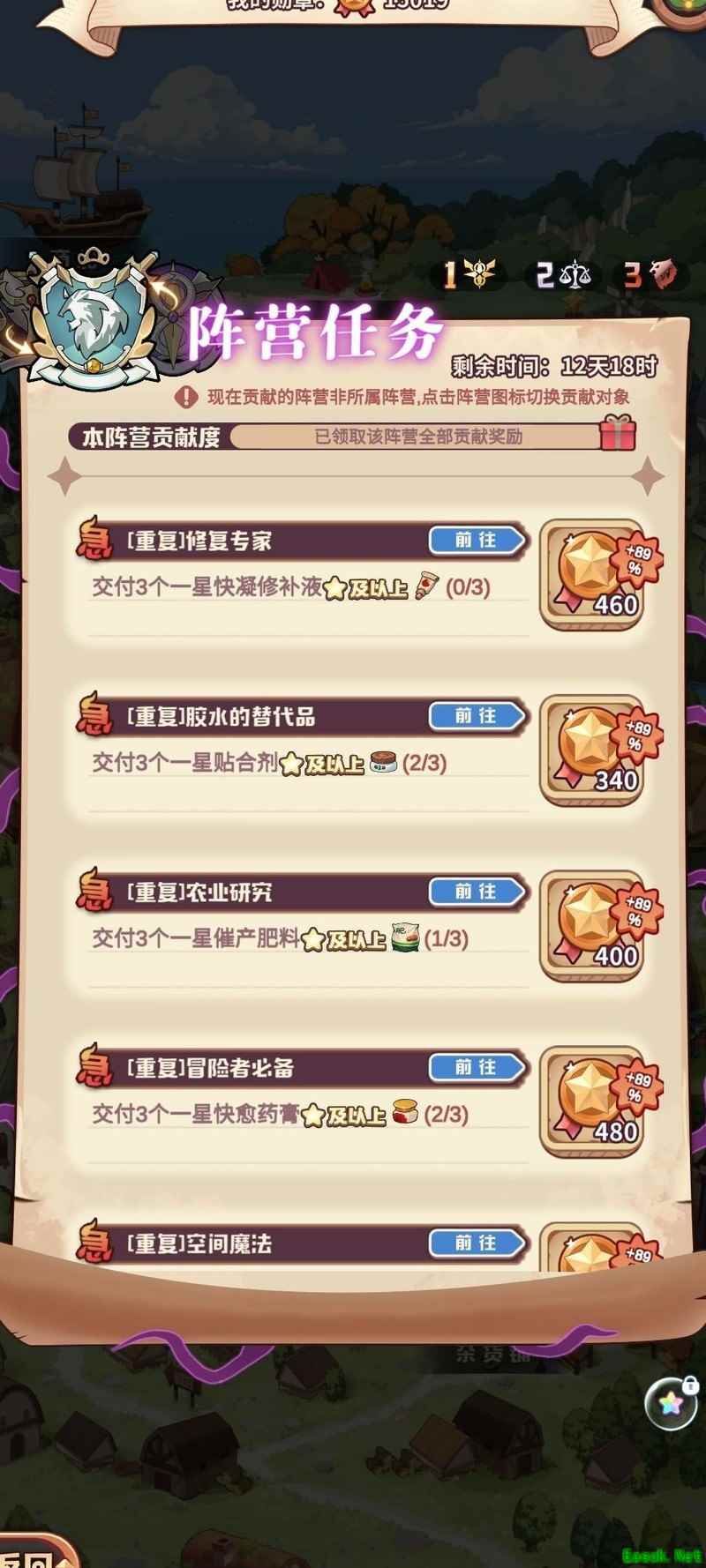Viewport: 706px width, 1568px height.
Task: Go to the 空间魔法 task via 前往
Action: [477, 1243]
